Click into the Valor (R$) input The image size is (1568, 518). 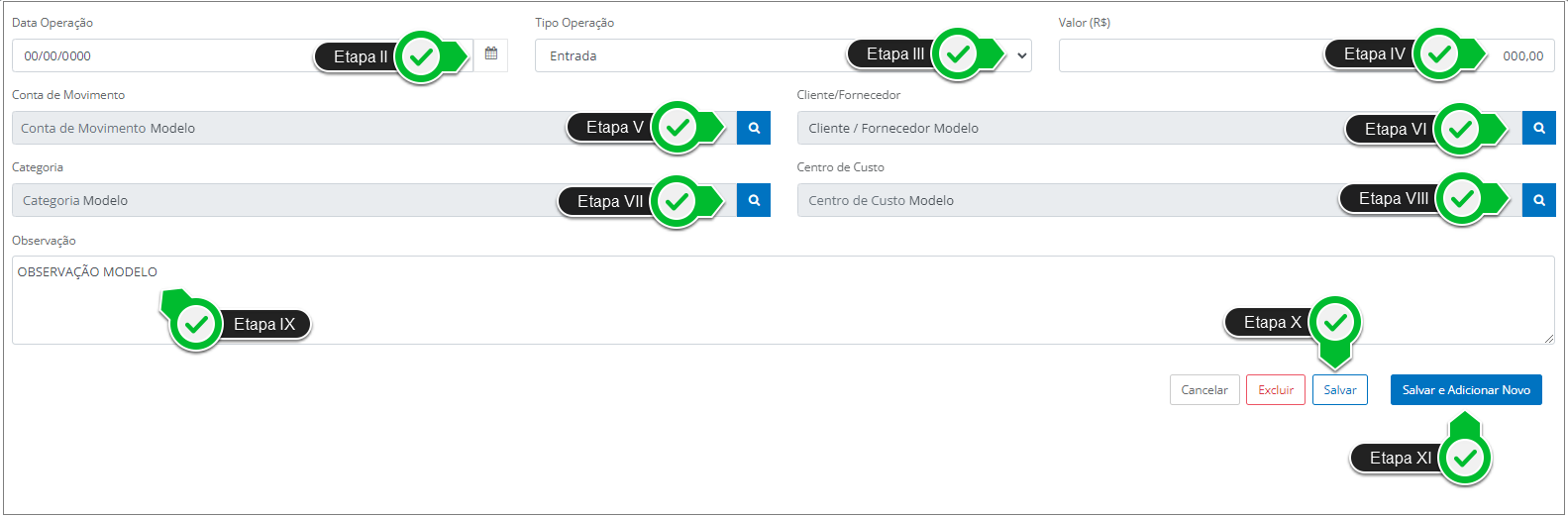(1189, 56)
